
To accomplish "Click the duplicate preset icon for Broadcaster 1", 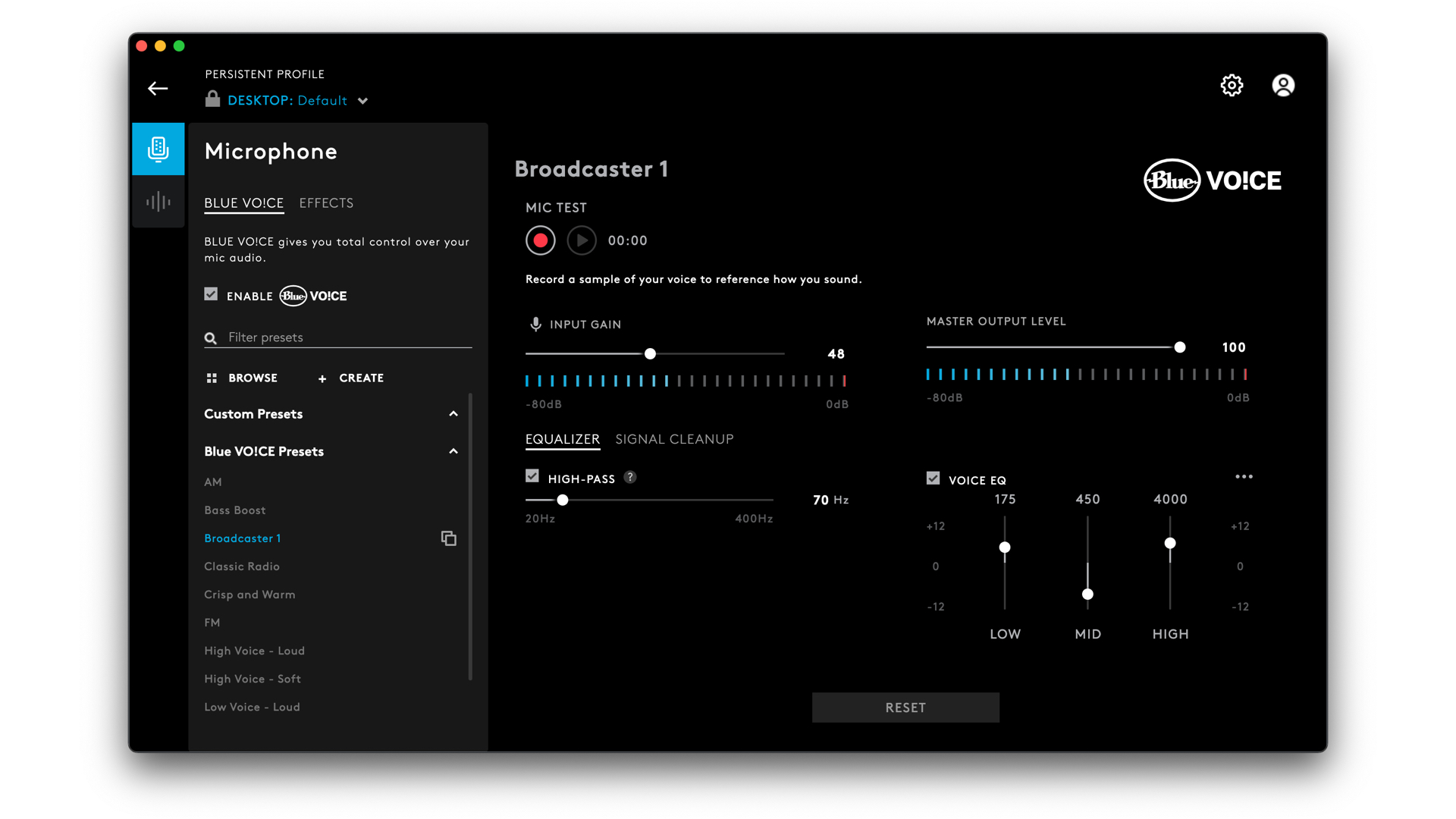I will (449, 539).
